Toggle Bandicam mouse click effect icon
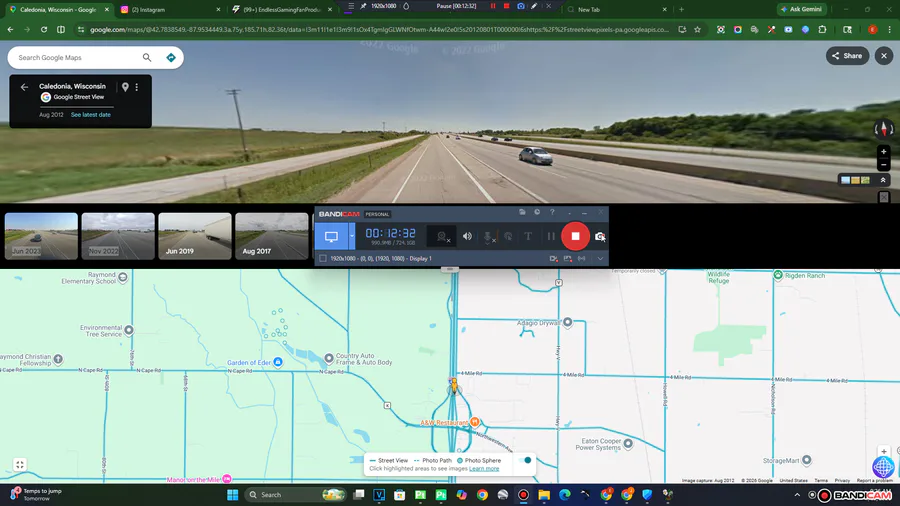Viewport: 900px width, 506px height. (508, 236)
